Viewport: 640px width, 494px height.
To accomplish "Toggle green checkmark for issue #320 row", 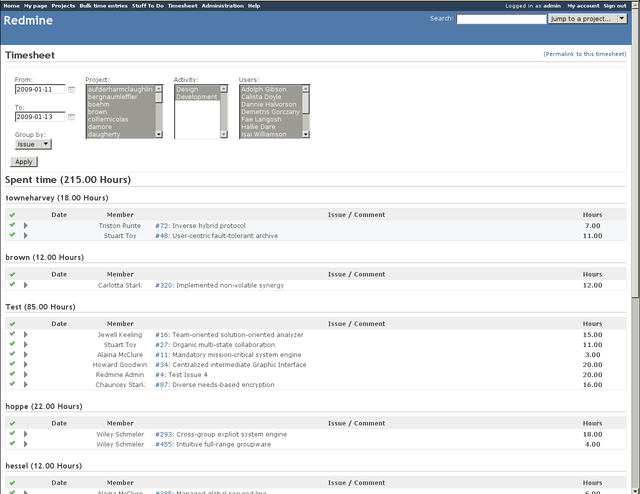I will [x=12, y=284].
